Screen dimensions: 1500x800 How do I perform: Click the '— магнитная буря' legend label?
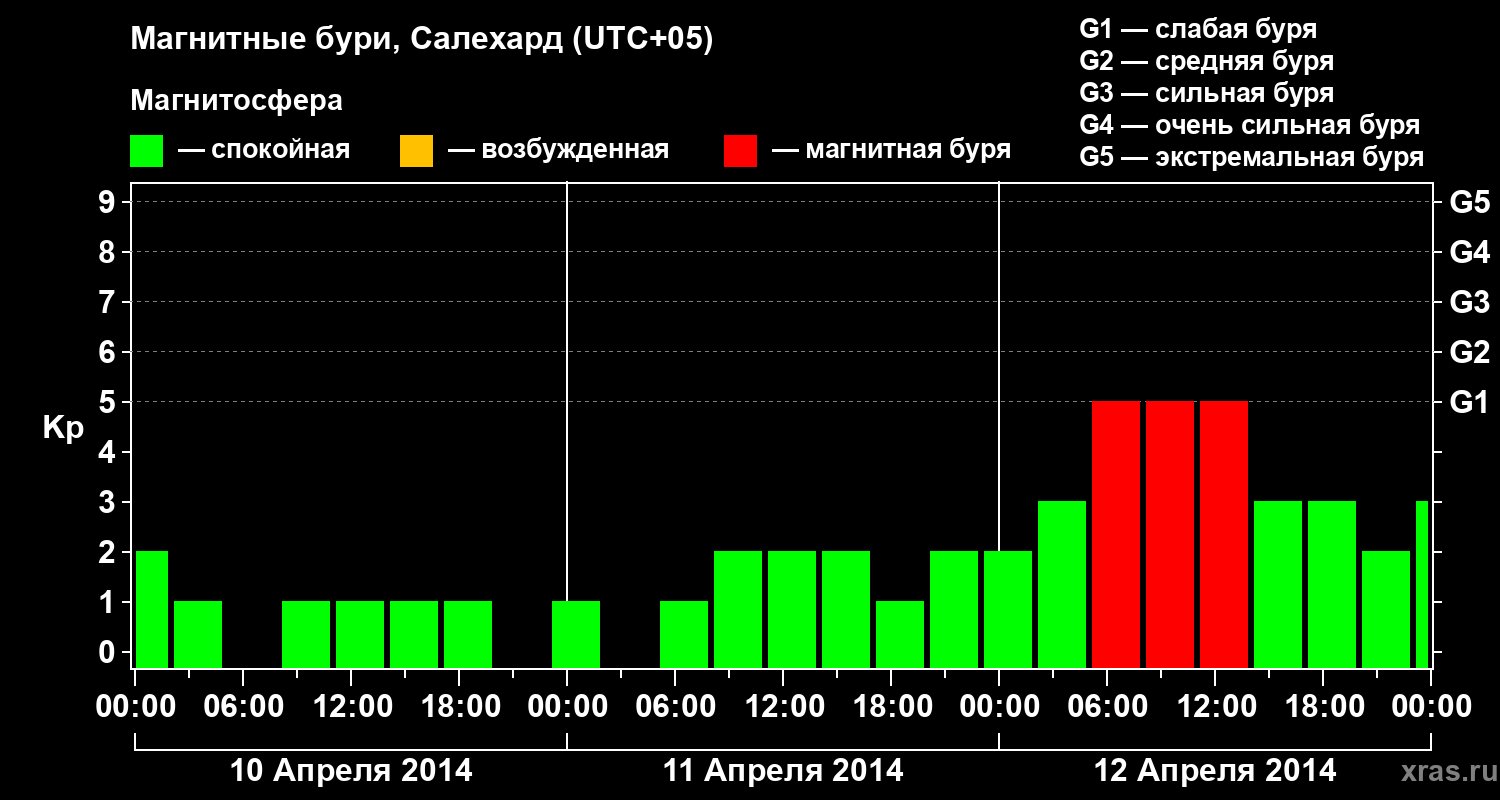click(x=891, y=150)
